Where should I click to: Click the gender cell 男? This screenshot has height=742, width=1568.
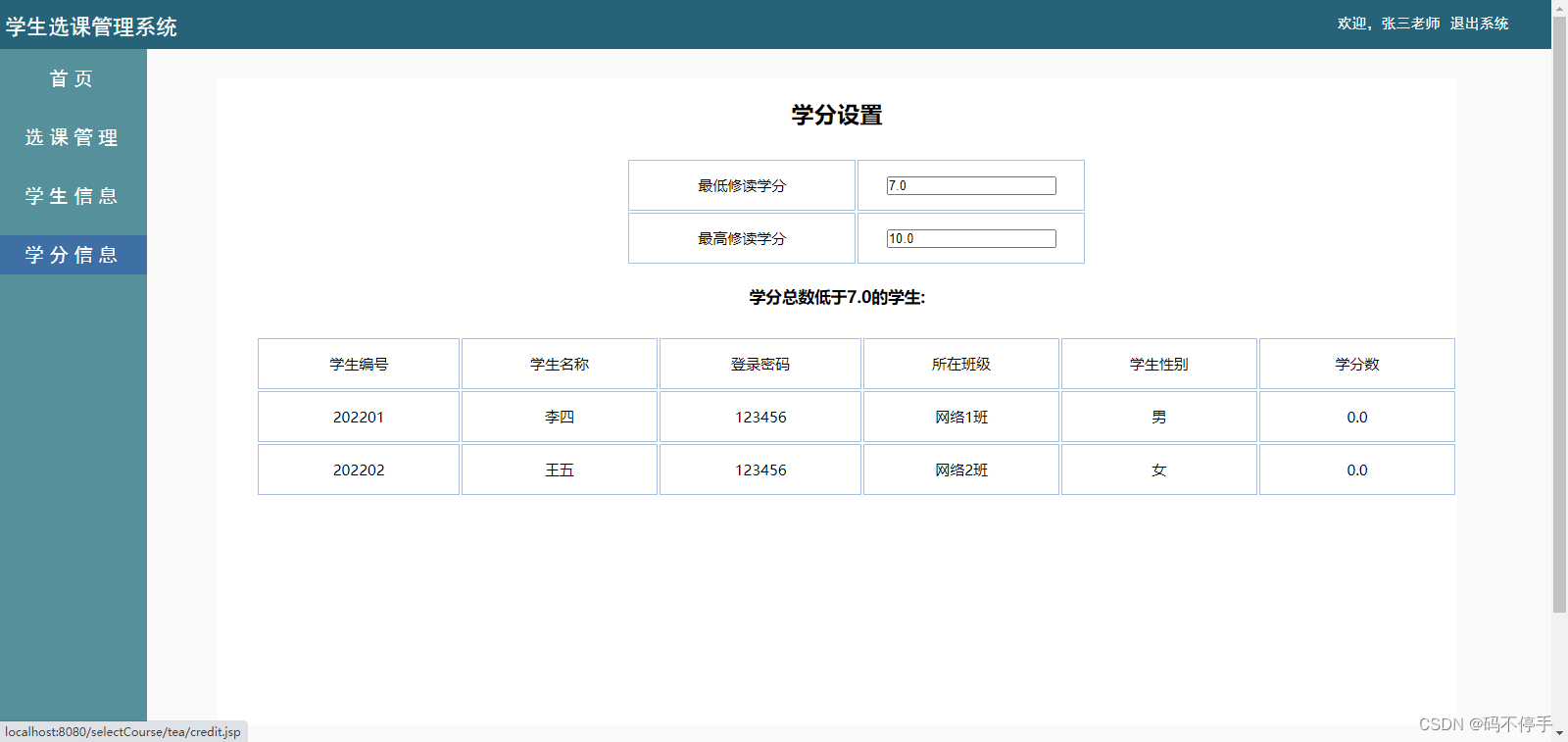(x=1159, y=417)
